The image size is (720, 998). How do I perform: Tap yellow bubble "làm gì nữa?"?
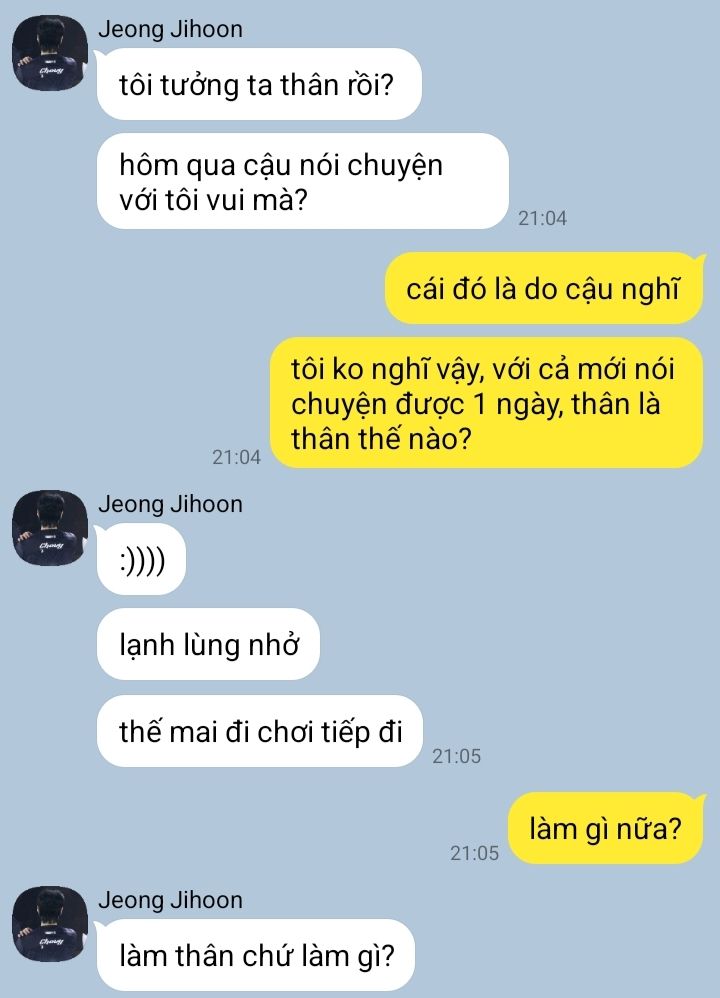[x=606, y=828]
